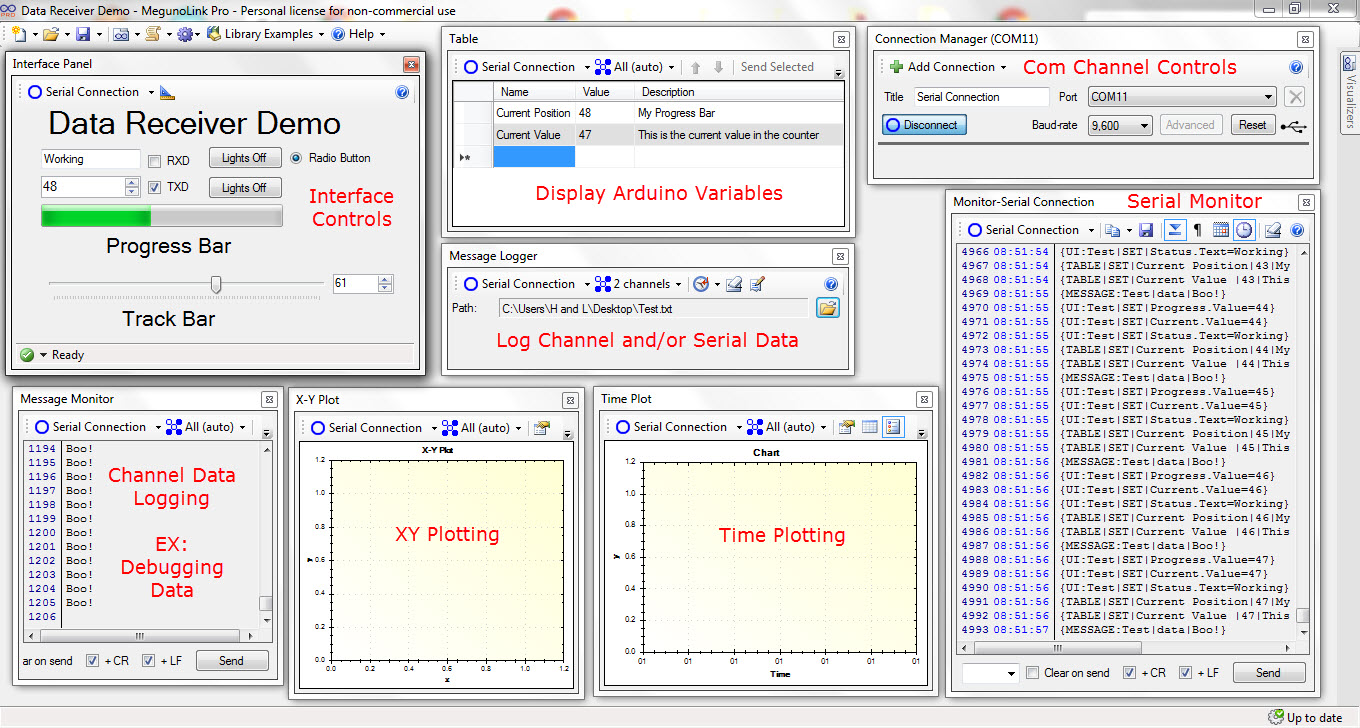
Task: Click Send button in Message Monitor
Action: tap(231, 661)
